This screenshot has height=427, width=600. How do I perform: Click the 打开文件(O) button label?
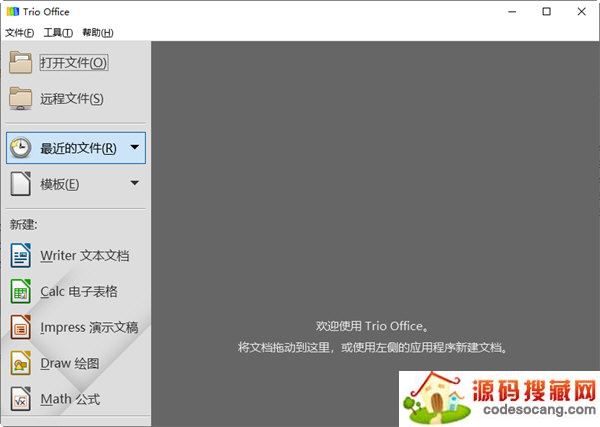[74, 62]
